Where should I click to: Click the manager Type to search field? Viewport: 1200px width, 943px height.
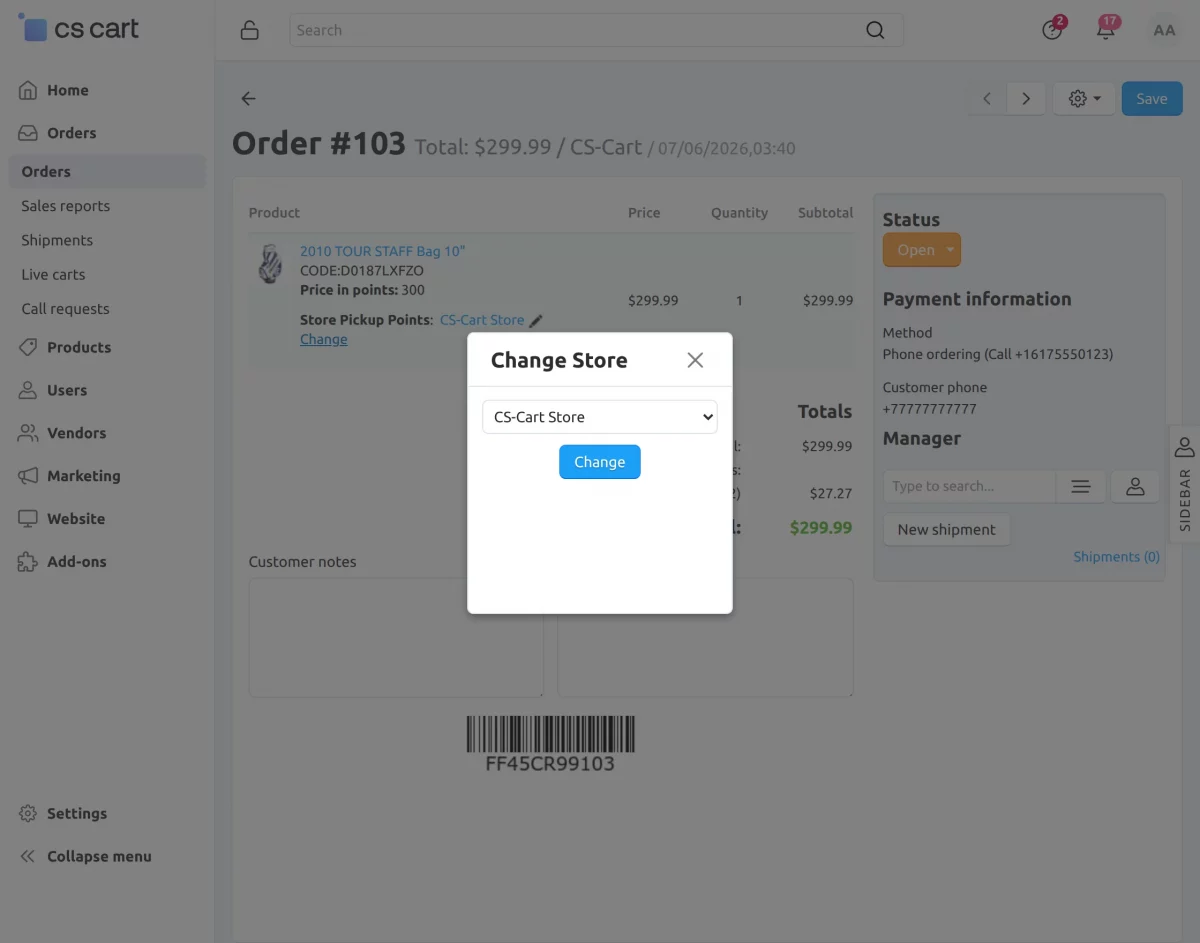969,486
